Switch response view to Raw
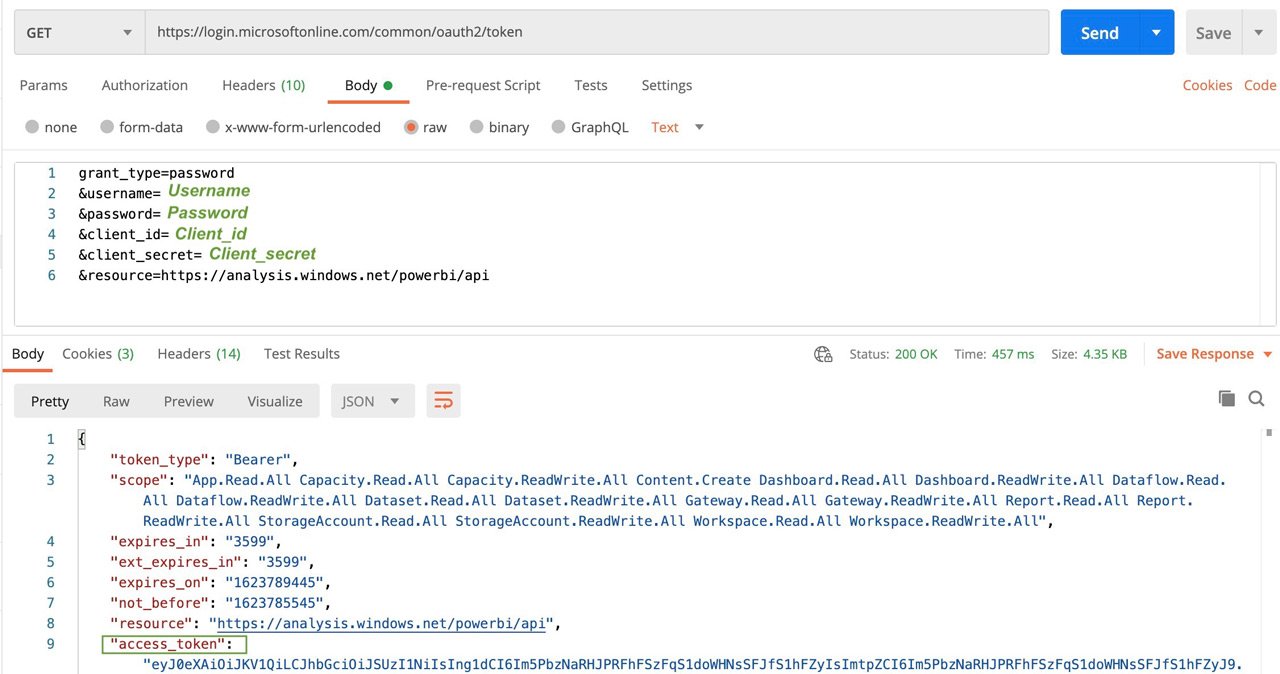 point(116,401)
